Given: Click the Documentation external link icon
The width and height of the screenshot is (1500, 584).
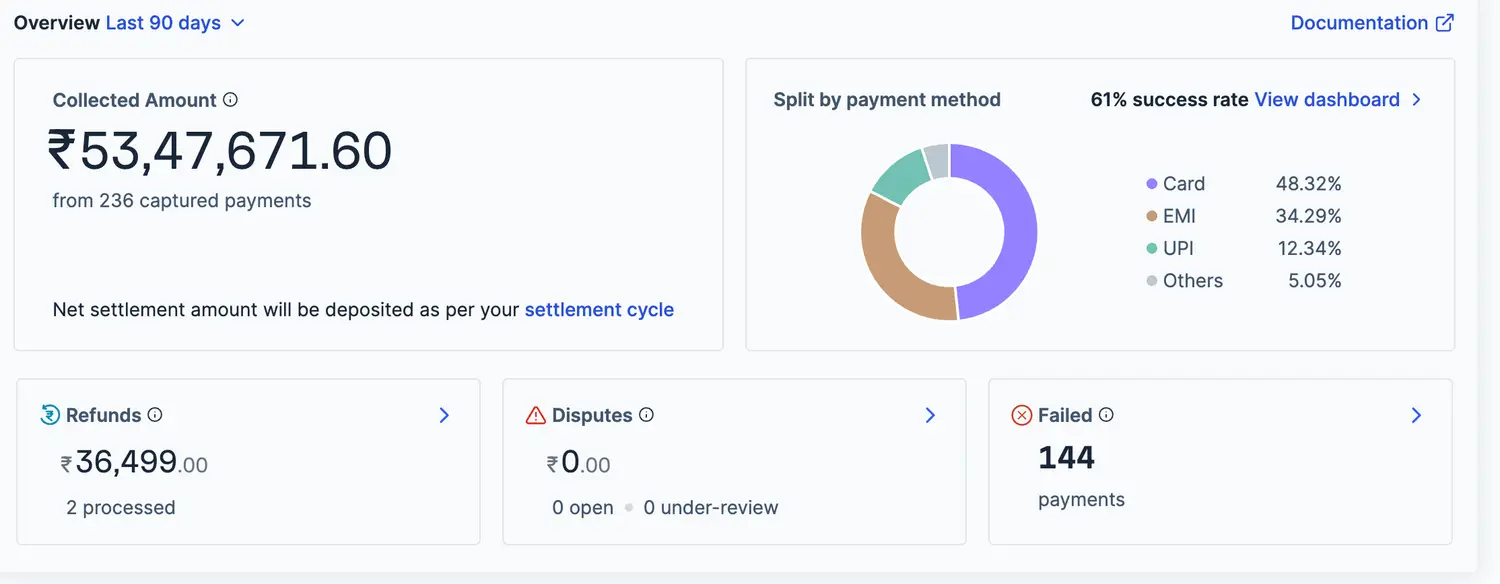Looking at the screenshot, I should click(x=1445, y=23).
